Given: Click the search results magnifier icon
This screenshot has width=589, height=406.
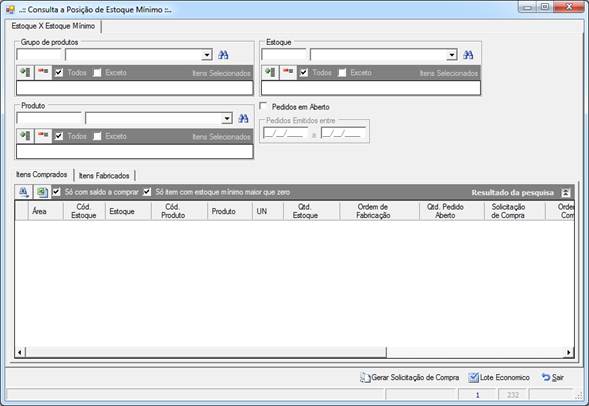Looking at the screenshot, I should tap(24, 192).
